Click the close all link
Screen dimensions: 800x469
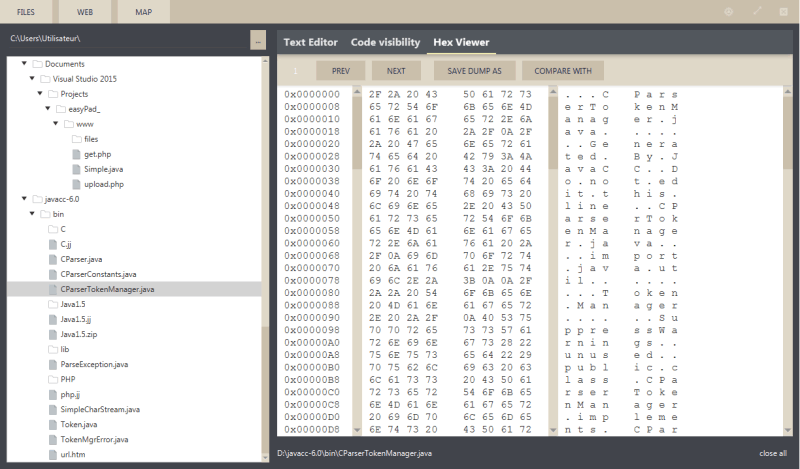coord(772,453)
